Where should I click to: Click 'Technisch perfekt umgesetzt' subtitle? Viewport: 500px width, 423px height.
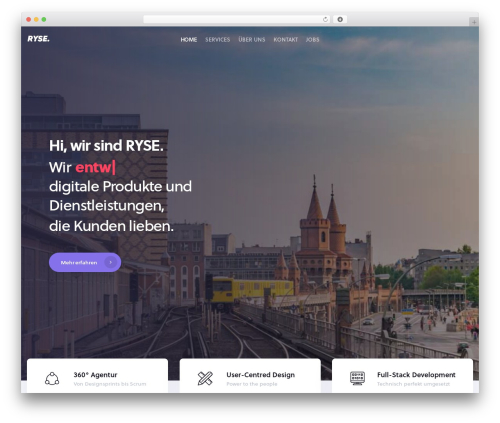pyautogui.click(x=413, y=384)
